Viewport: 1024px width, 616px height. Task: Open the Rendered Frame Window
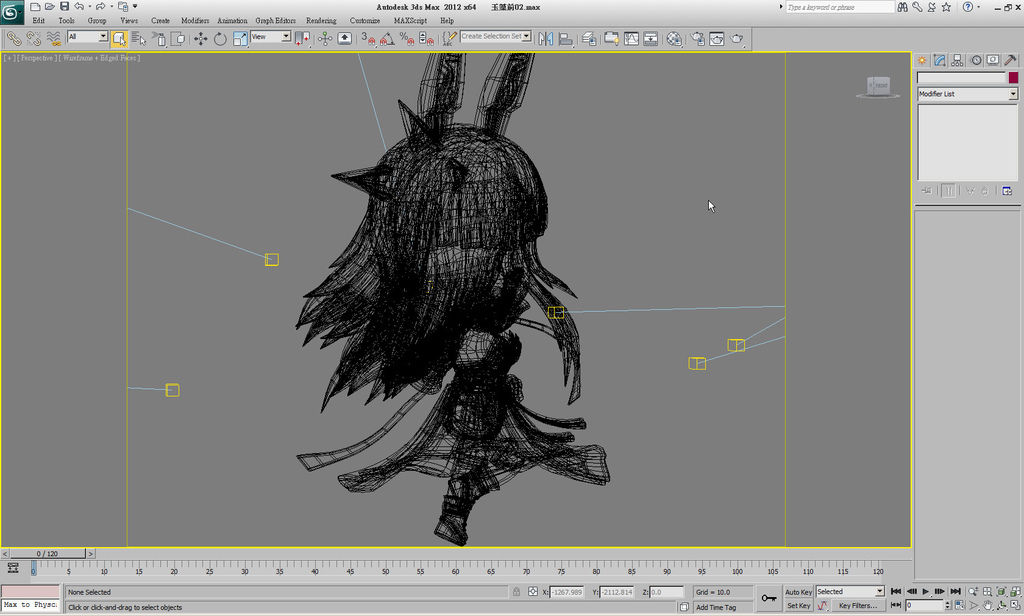716,39
